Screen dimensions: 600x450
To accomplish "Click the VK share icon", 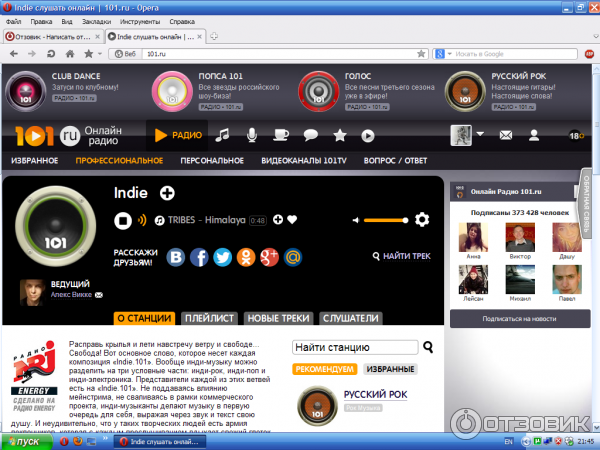I will tap(176, 258).
